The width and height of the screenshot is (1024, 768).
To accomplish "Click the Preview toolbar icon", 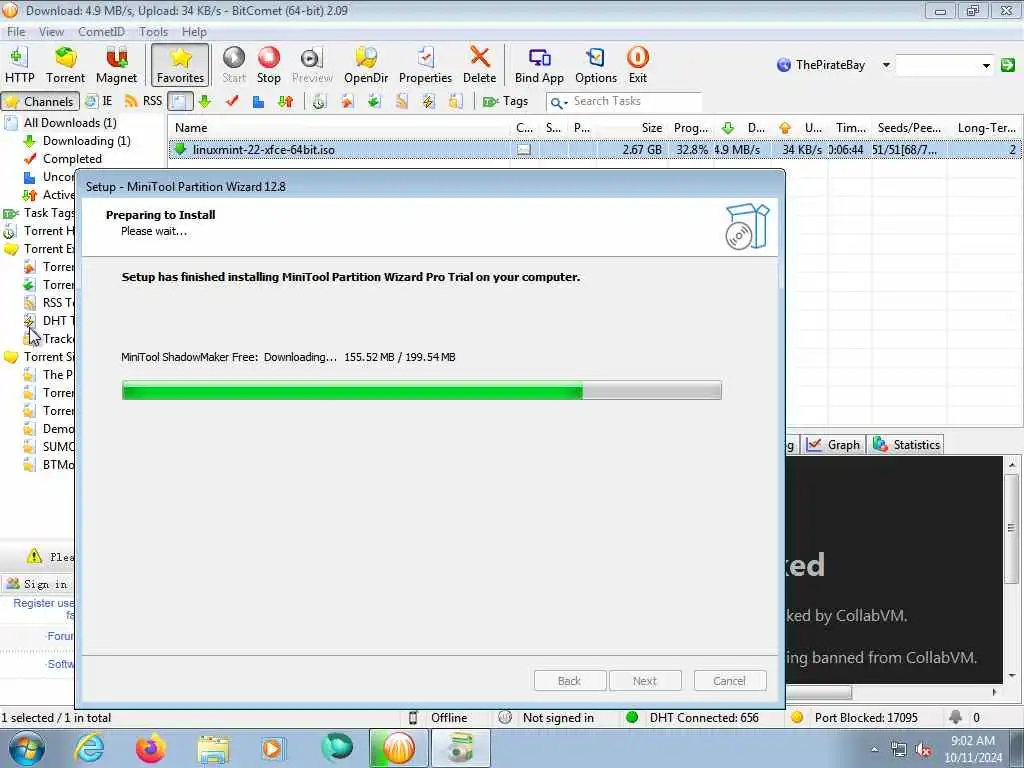I will 312,65.
